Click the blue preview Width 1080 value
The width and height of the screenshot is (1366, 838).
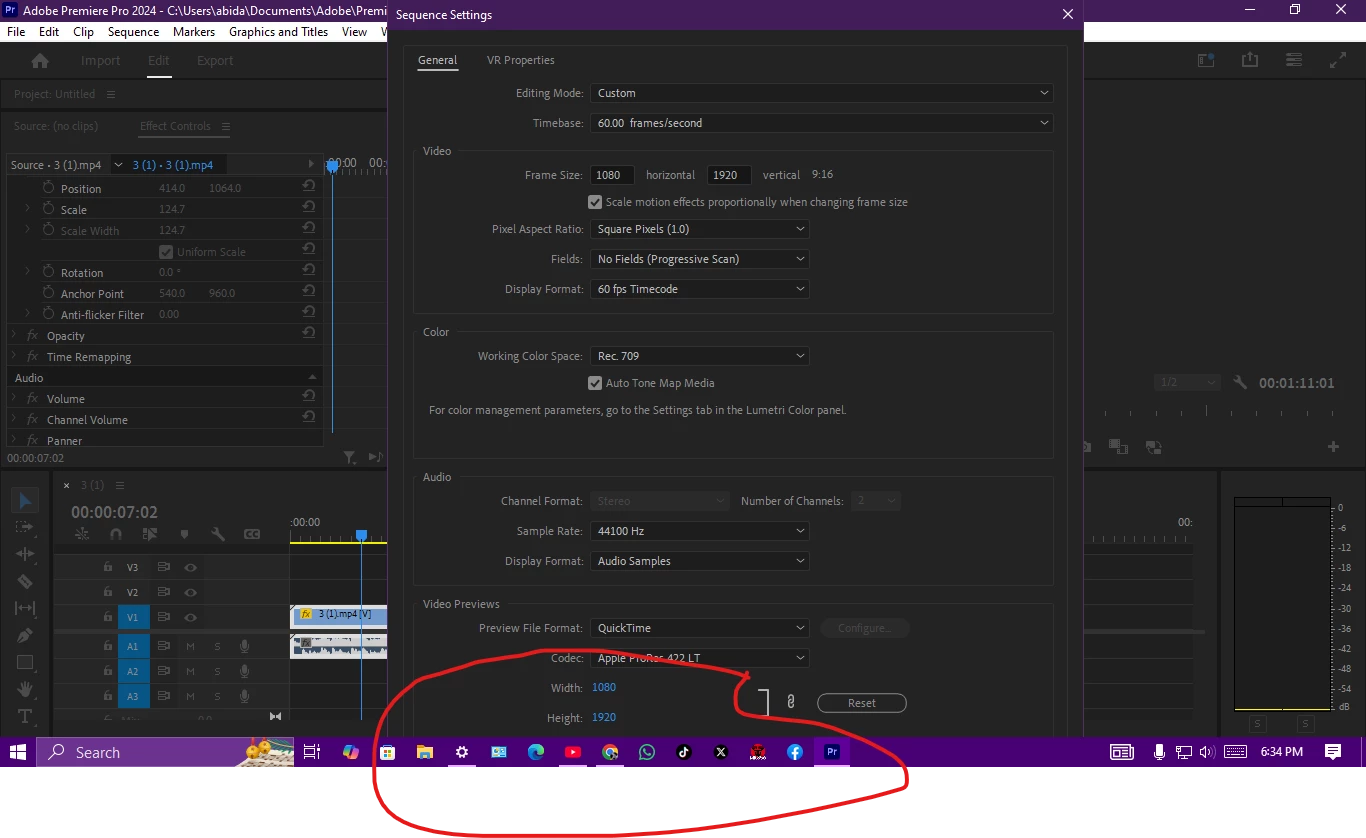(604, 687)
